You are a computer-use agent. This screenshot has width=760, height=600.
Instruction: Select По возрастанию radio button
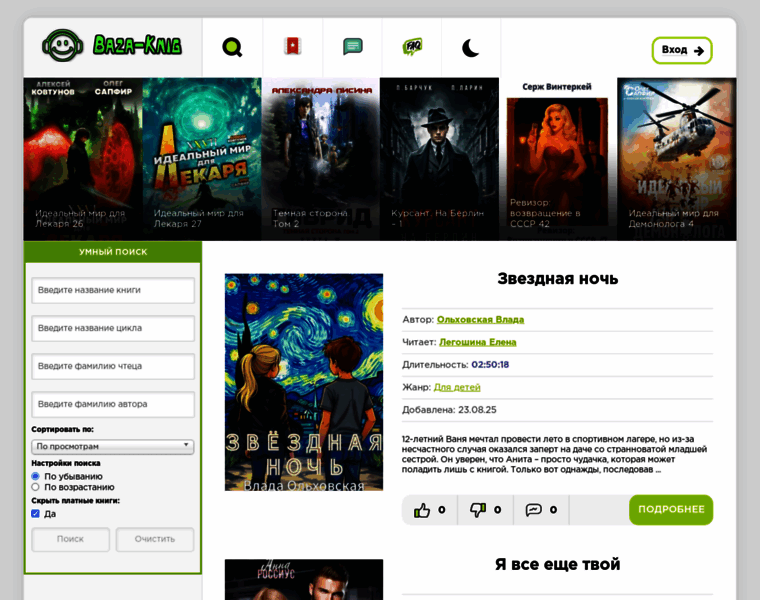click(x=35, y=487)
